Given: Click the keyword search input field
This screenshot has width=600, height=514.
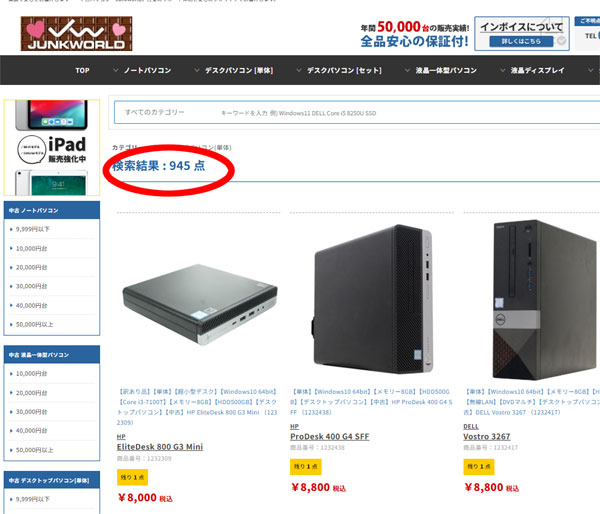Looking at the screenshot, I should point(406,113).
